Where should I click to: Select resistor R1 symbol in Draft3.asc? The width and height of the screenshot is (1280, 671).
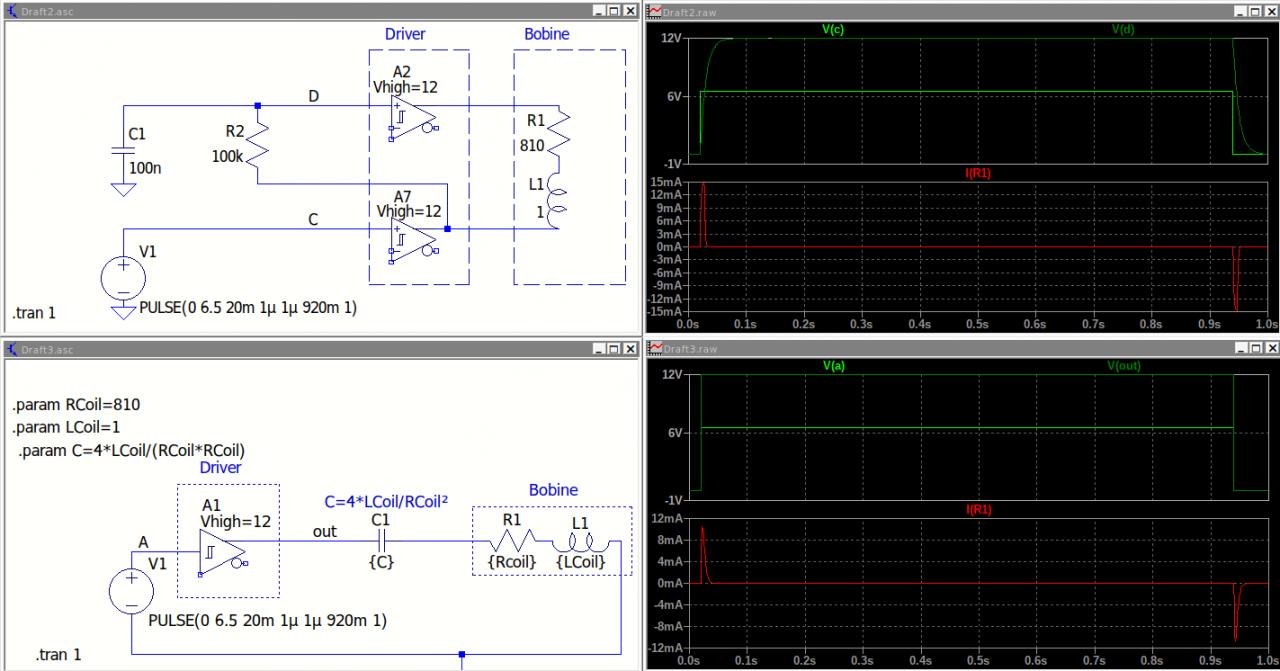click(512, 541)
